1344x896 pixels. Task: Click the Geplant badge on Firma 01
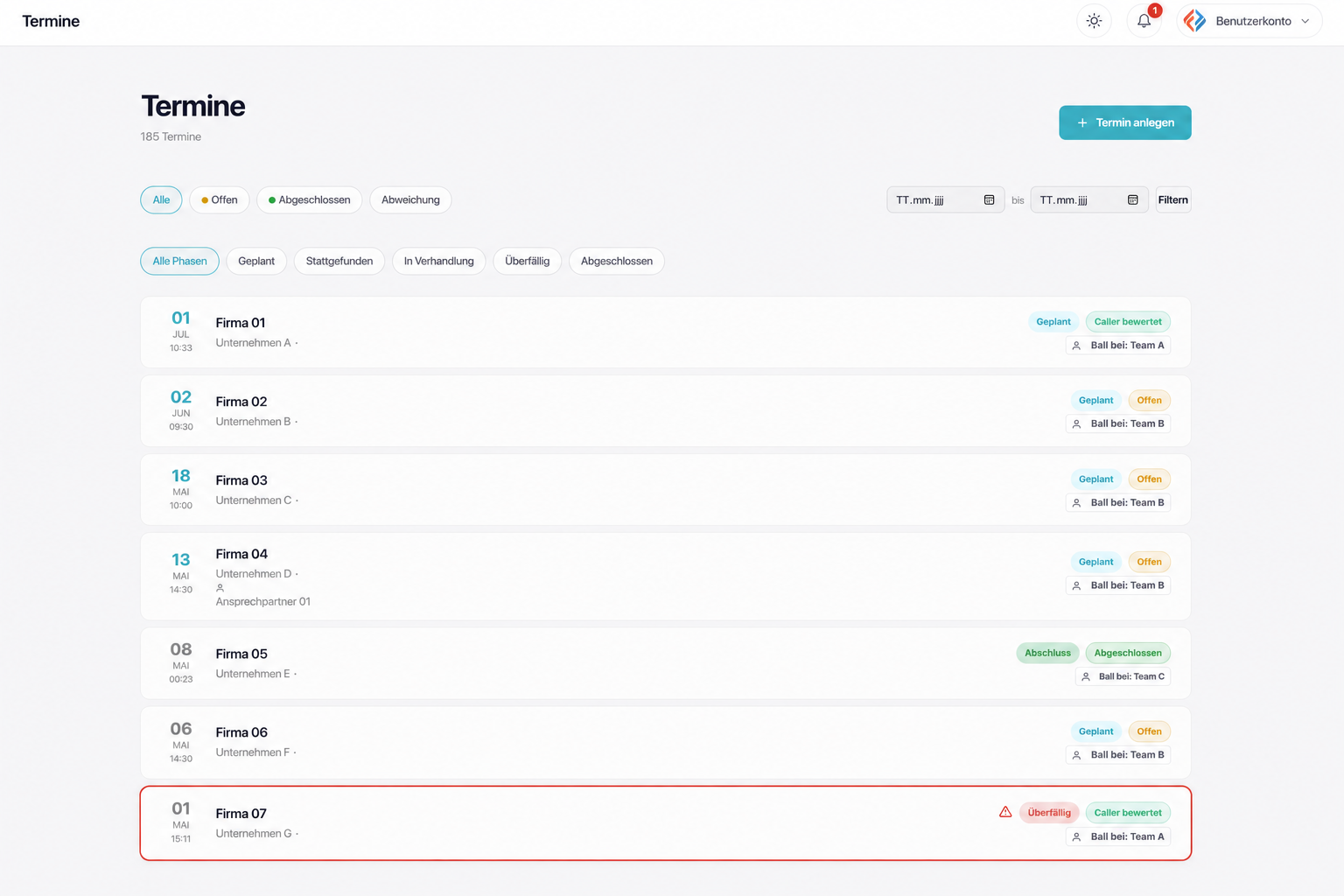1053,322
